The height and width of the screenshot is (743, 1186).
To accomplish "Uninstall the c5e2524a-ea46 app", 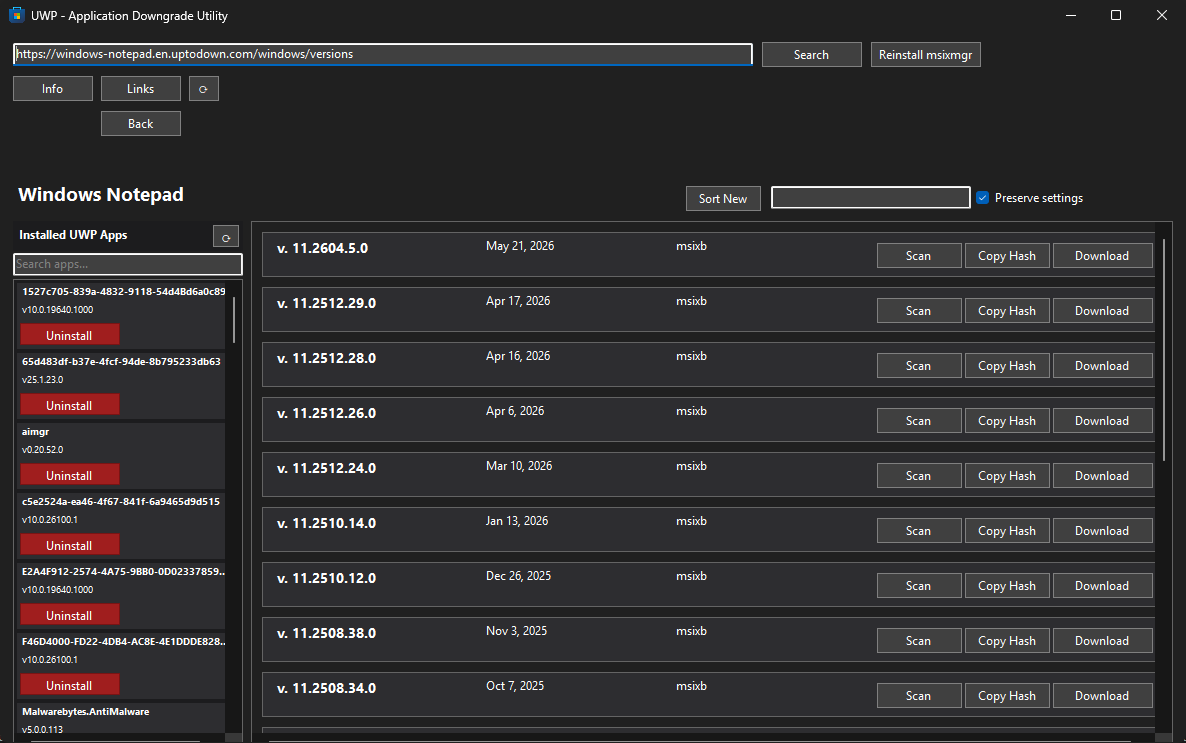I will (x=70, y=546).
